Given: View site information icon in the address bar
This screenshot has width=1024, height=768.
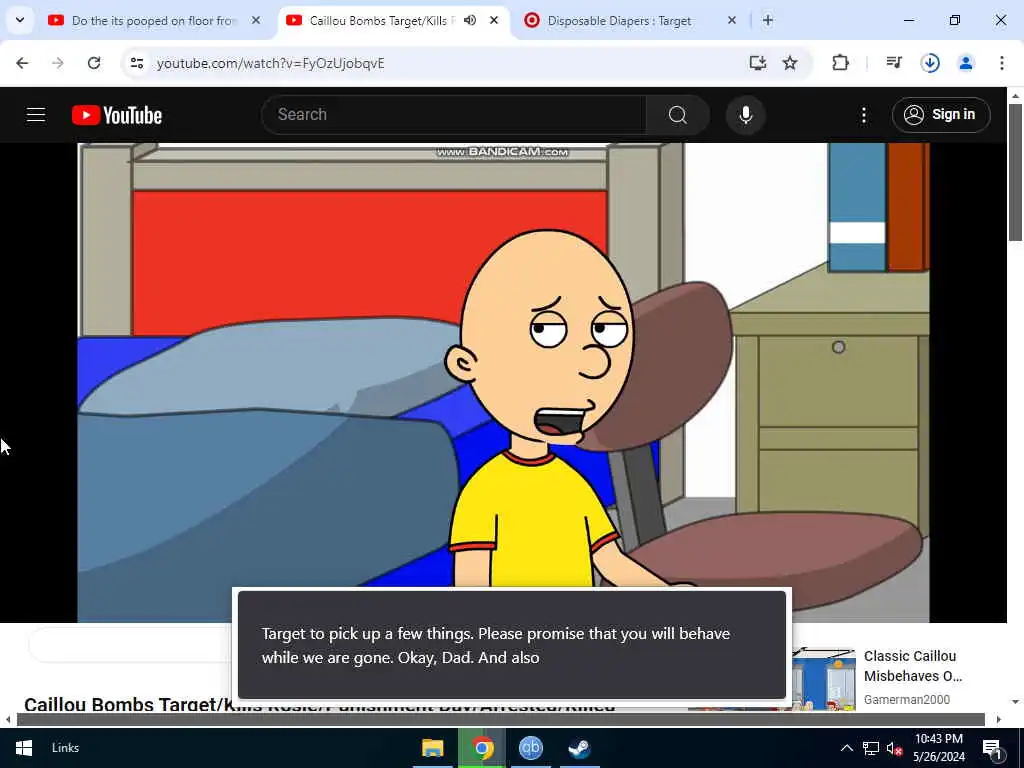Looking at the screenshot, I should pyautogui.click(x=136, y=63).
